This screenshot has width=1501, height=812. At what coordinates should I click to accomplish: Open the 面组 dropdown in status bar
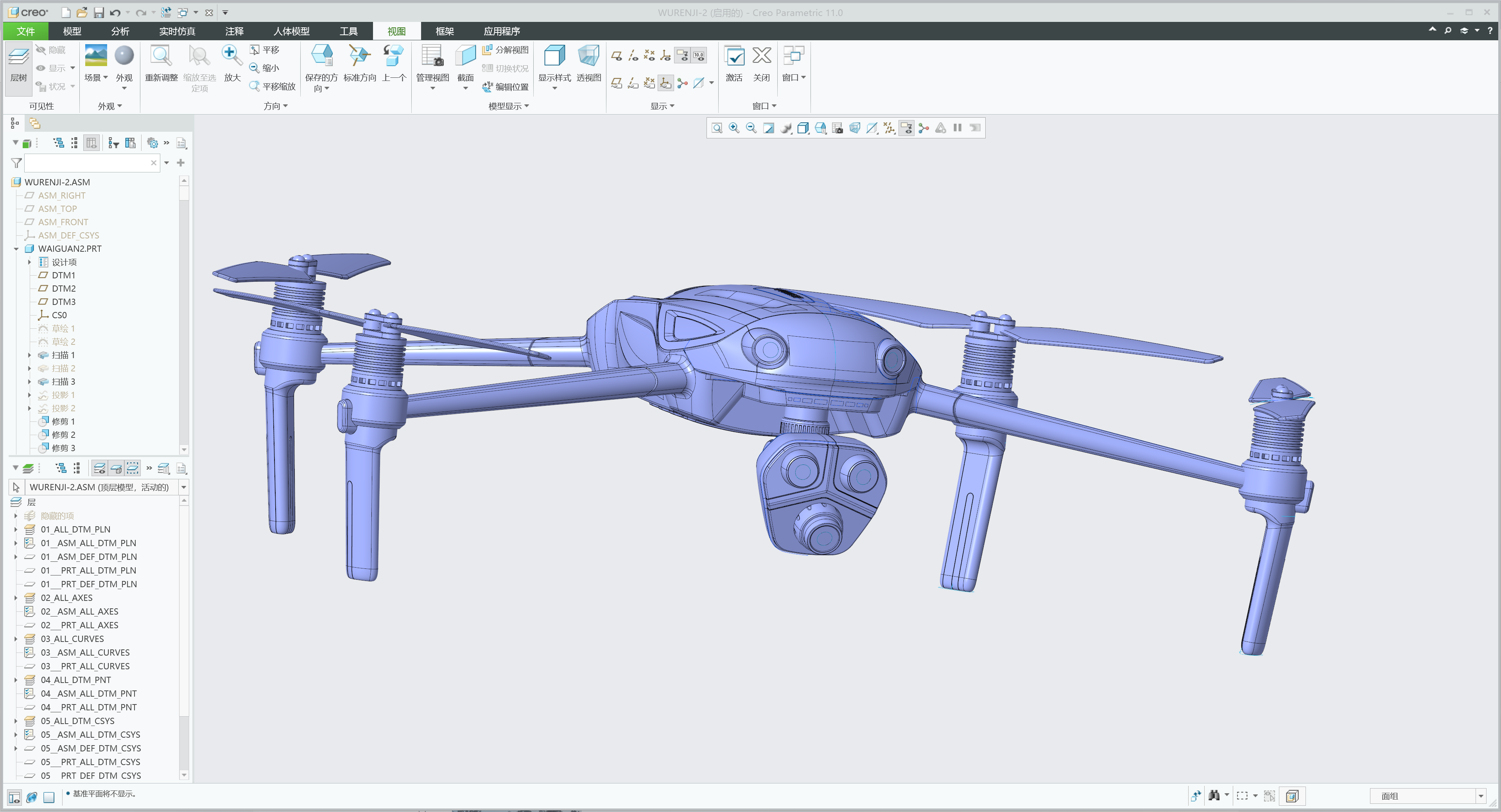(x=1481, y=796)
